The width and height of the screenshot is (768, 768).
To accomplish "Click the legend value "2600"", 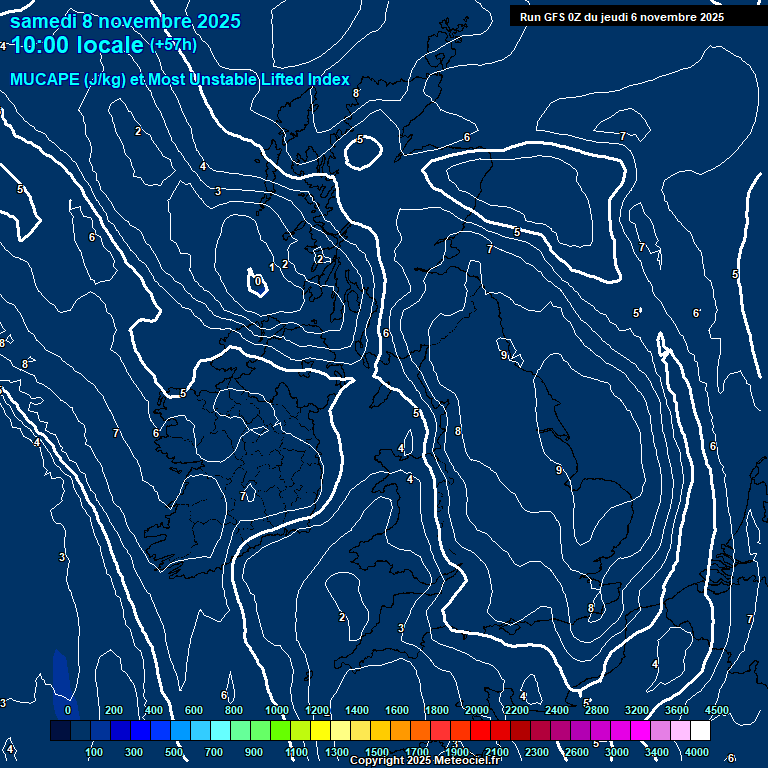I will [577, 752].
